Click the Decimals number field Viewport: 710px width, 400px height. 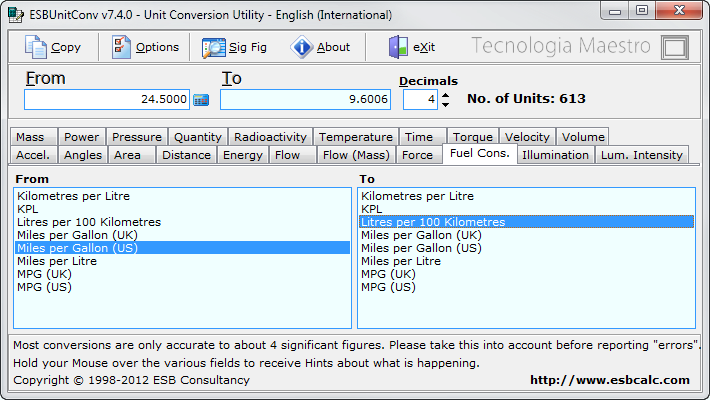point(421,99)
